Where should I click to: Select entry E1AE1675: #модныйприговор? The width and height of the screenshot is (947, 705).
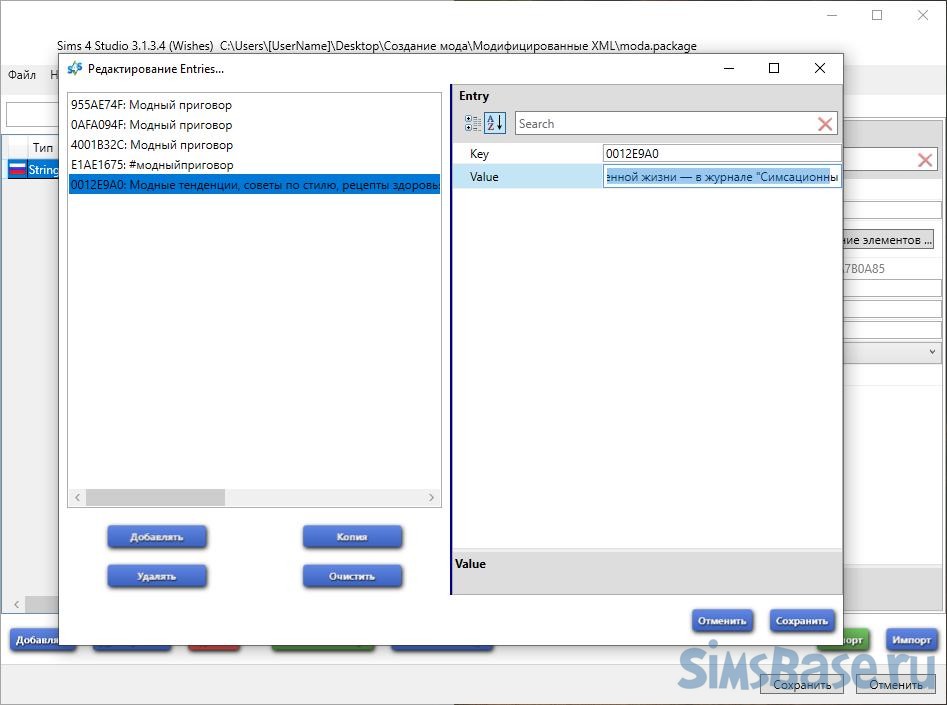pos(152,165)
